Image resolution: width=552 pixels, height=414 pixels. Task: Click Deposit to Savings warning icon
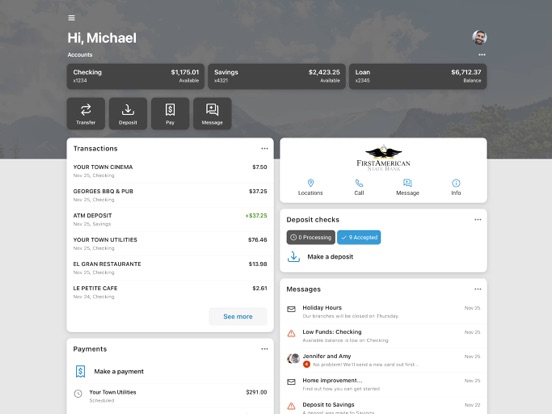tap(291, 406)
